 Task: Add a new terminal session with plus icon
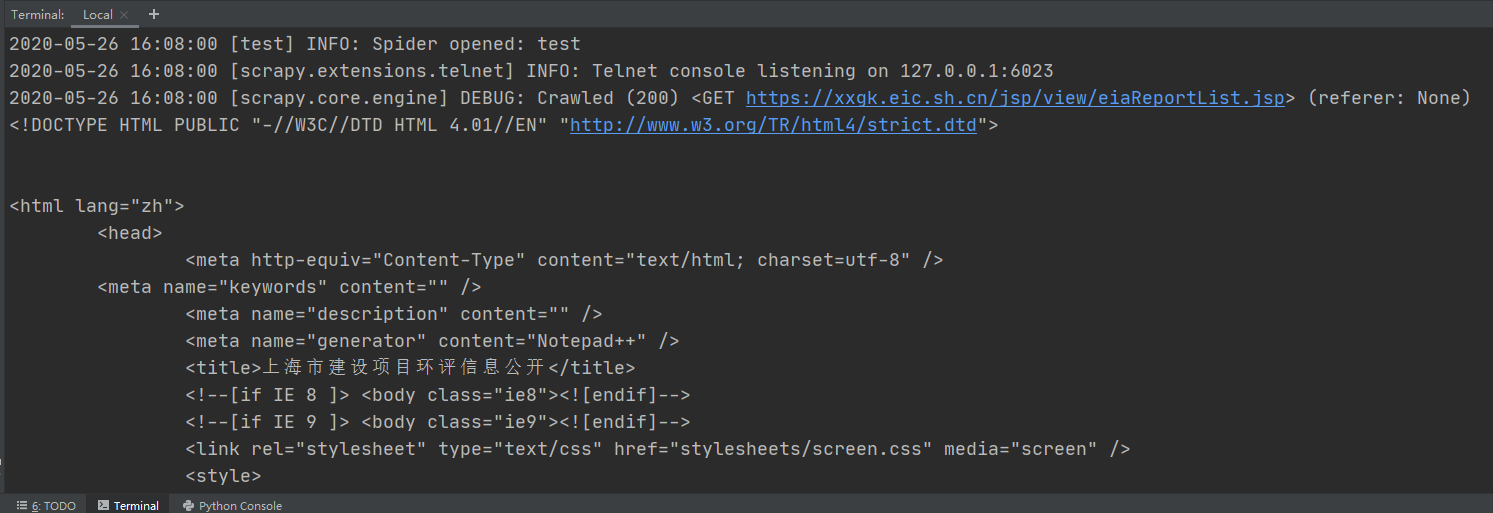point(153,14)
